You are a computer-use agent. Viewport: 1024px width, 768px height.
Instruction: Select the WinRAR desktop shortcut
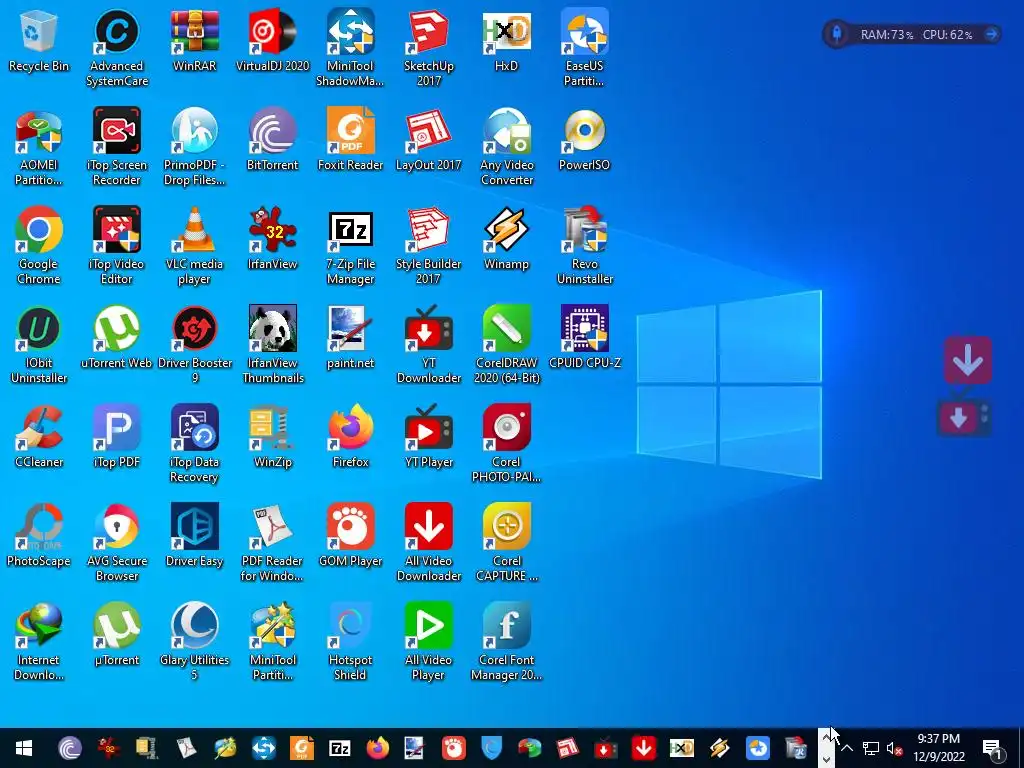tap(195, 40)
